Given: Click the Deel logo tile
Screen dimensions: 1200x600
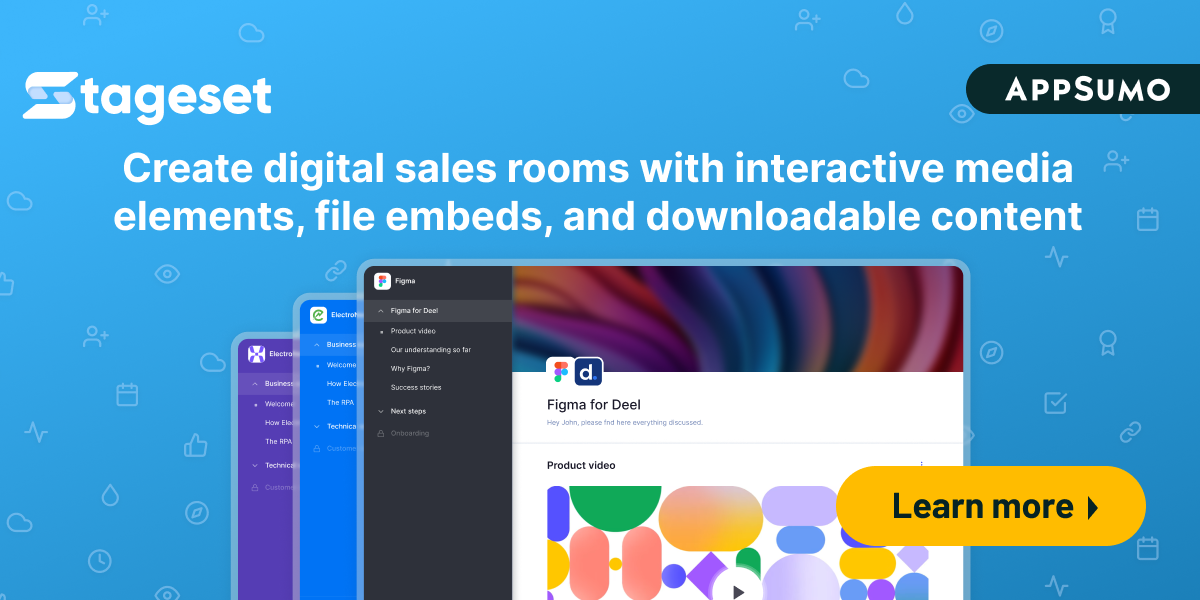Looking at the screenshot, I should click(588, 371).
